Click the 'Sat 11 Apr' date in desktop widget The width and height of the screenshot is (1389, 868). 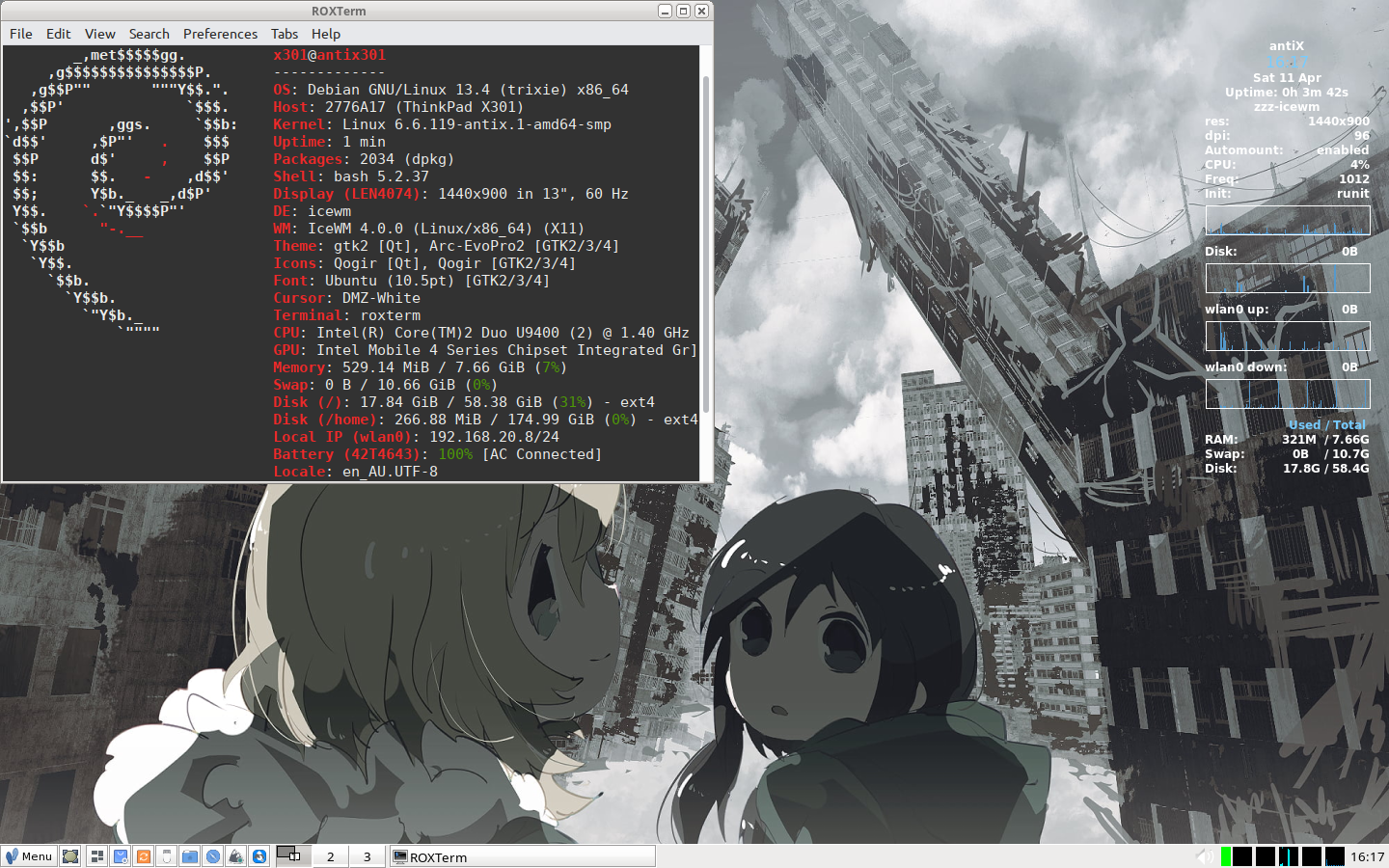[1287, 78]
